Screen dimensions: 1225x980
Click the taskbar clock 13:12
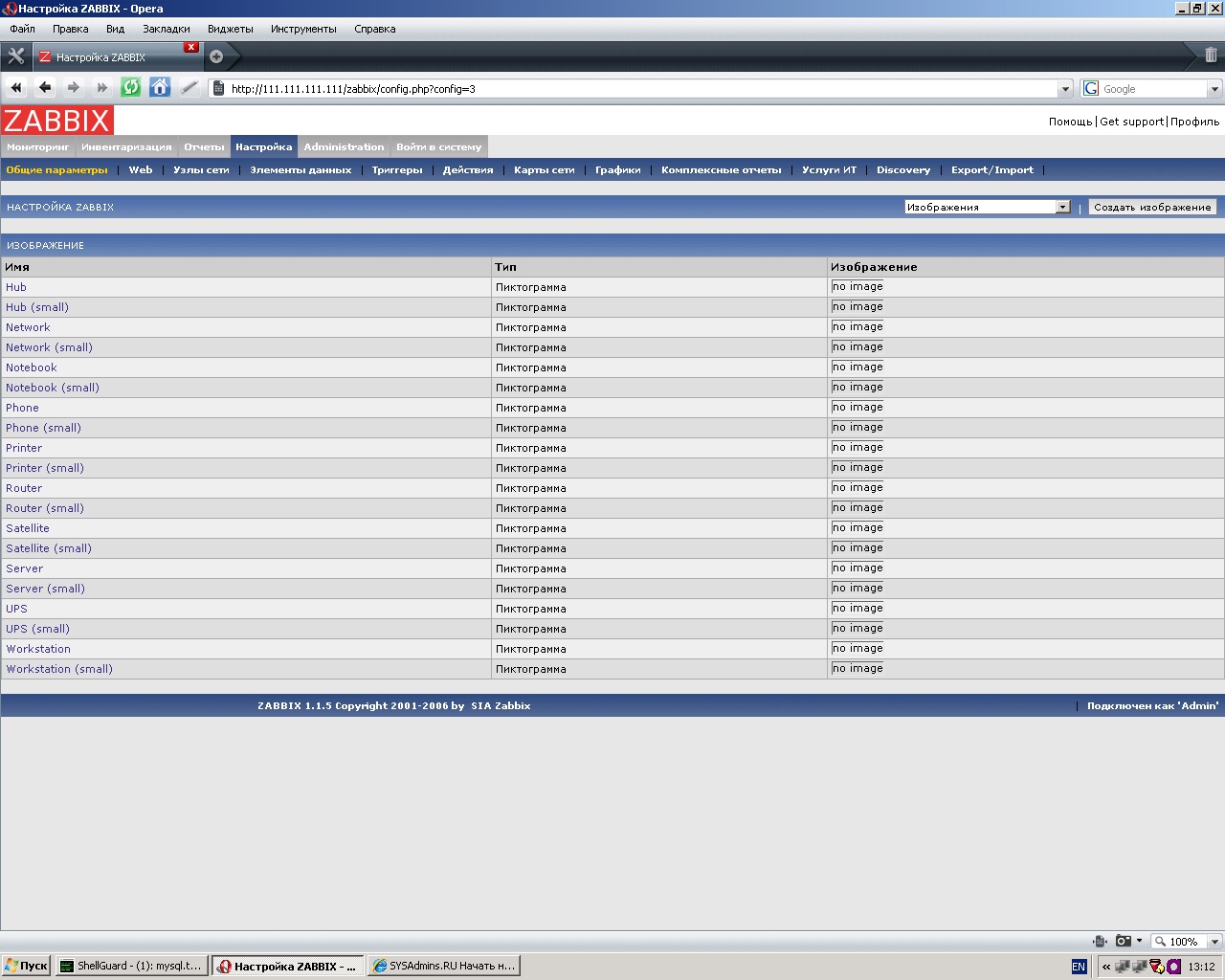coord(1201,967)
